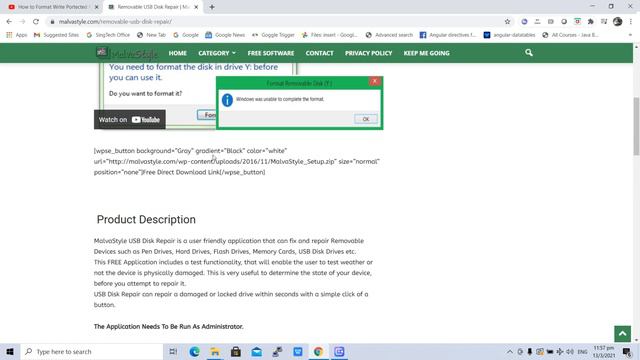This screenshot has height=360, width=640.
Task: Open the Mail app from the taskbar
Action: click(x=256, y=351)
